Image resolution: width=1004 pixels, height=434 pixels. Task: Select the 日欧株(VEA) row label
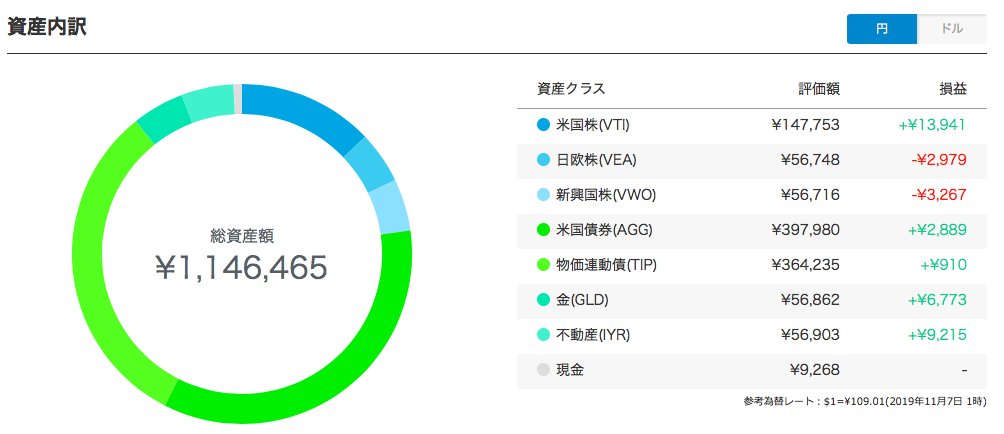596,160
